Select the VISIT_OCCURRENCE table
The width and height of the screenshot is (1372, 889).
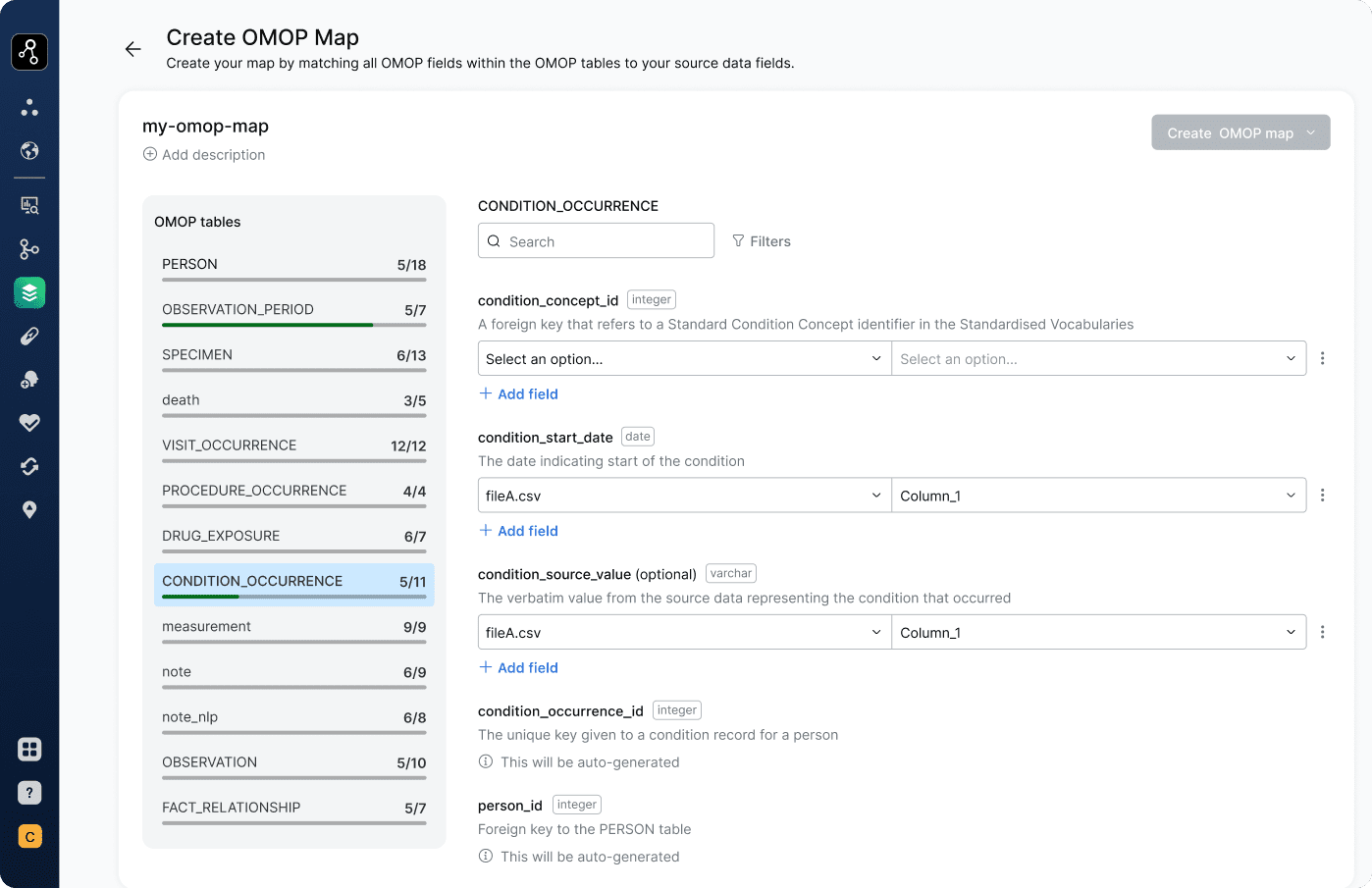tap(294, 447)
